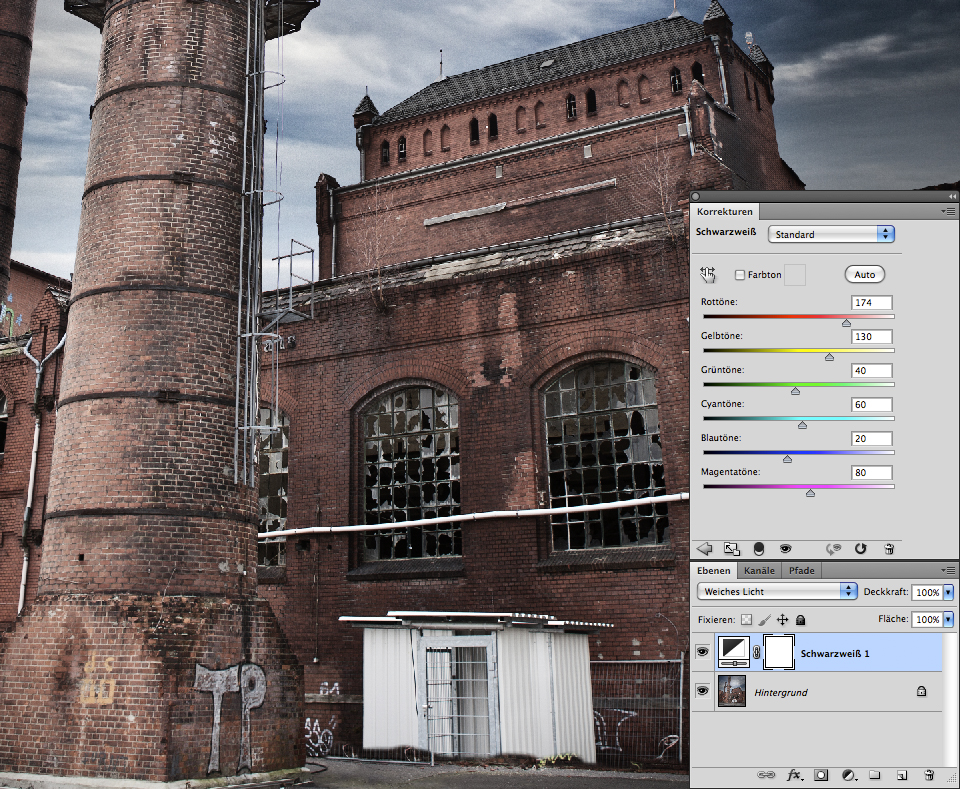Create new adjustment layer from Ebenen footer
This screenshot has width=960, height=789.
(848, 775)
